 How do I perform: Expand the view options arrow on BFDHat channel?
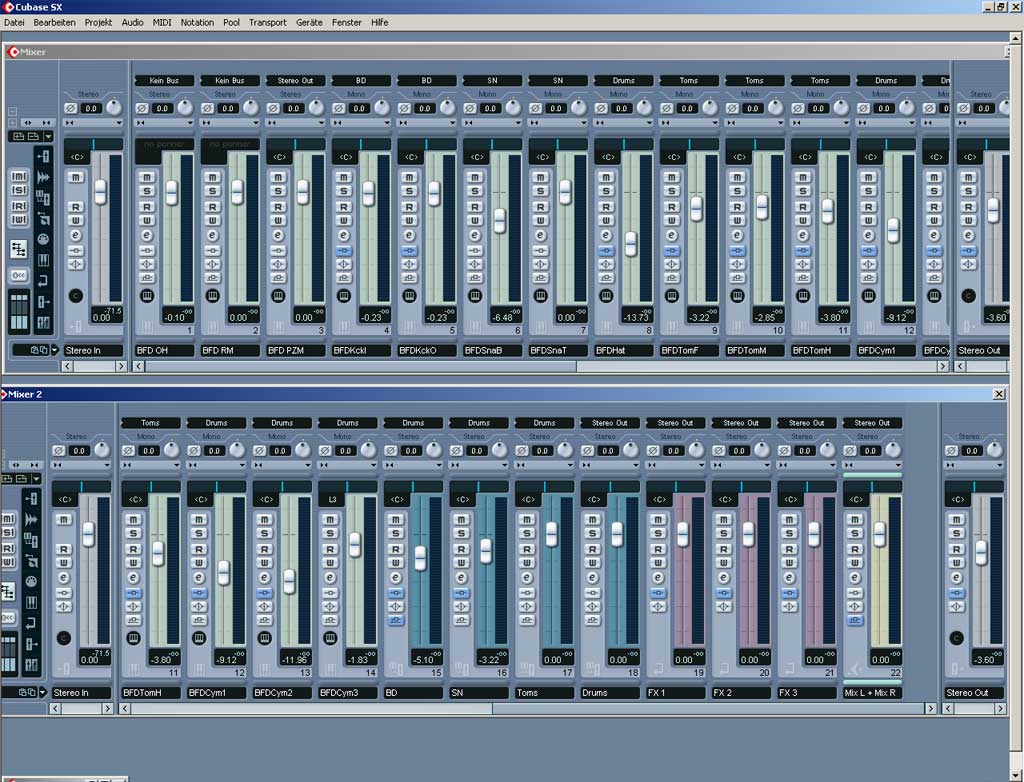point(648,123)
